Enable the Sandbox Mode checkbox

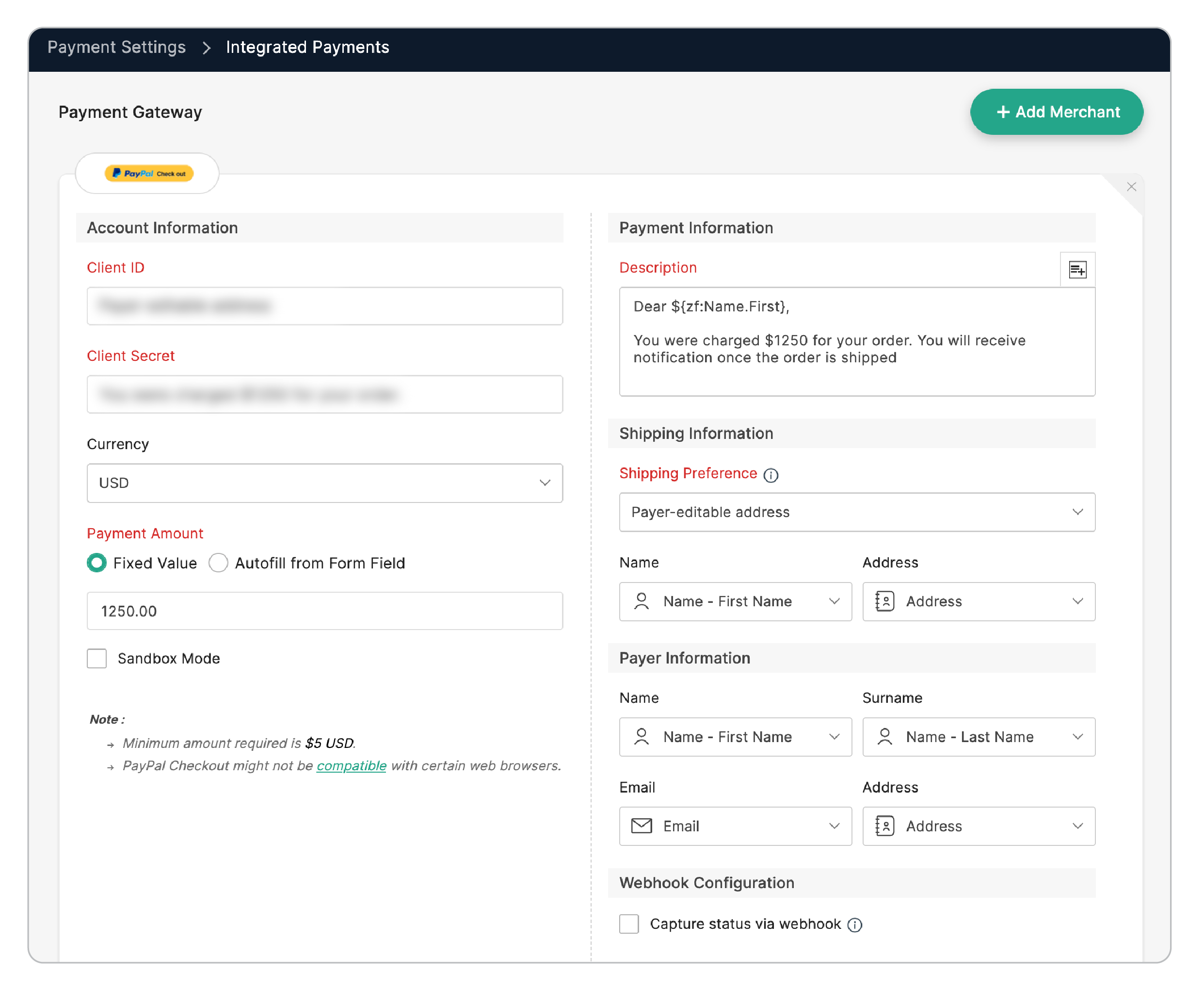click(x=96, y=659)
